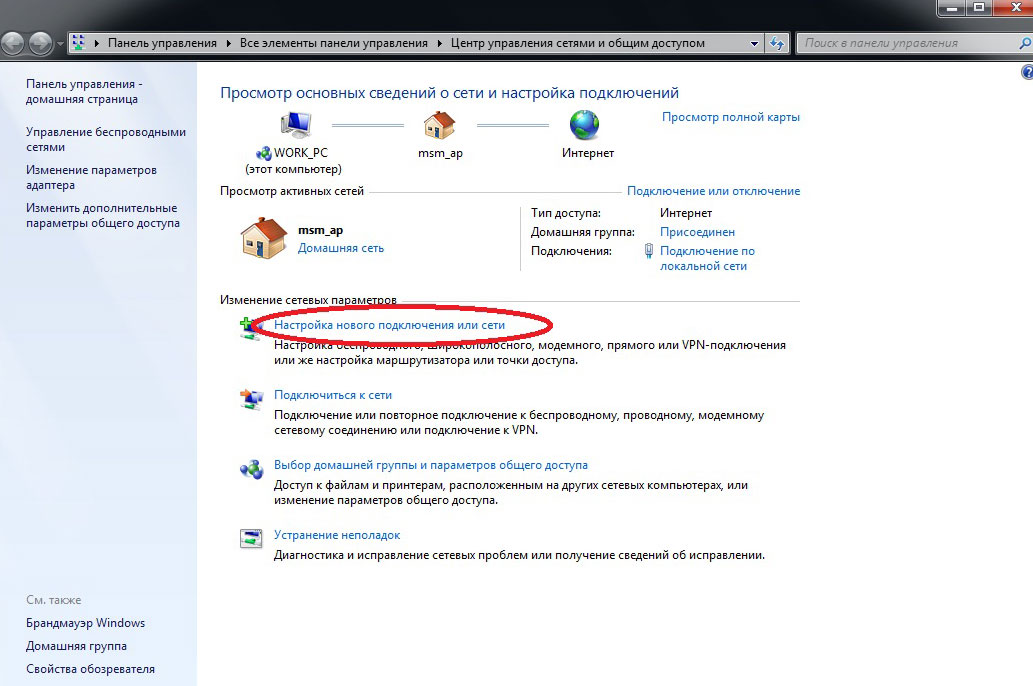The height and width of the screenshot is (686, 1033).
Task: Click the Internet globe icon in network map
Action: (x=584, y=125)
